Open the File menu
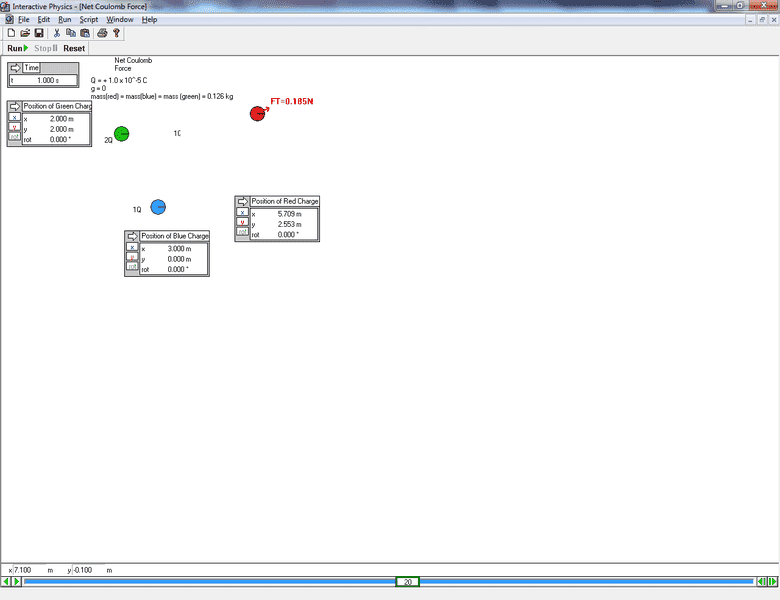 click(23, 19)
